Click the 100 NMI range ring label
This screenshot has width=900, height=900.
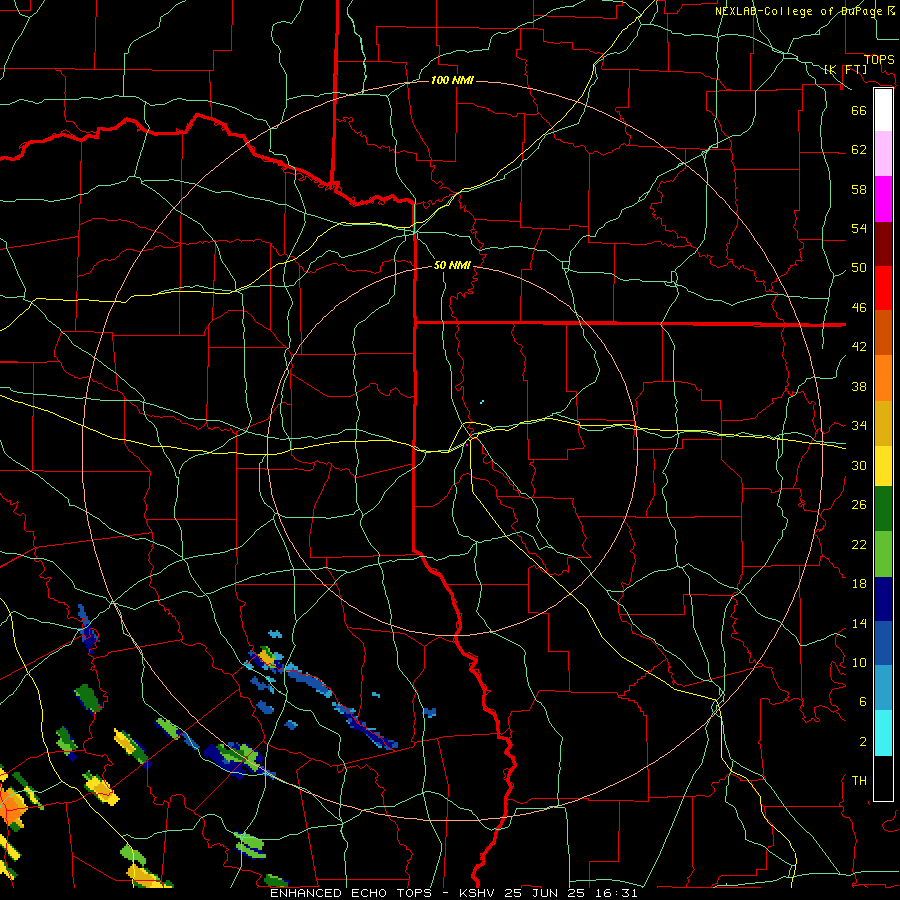tap(452, 80)
